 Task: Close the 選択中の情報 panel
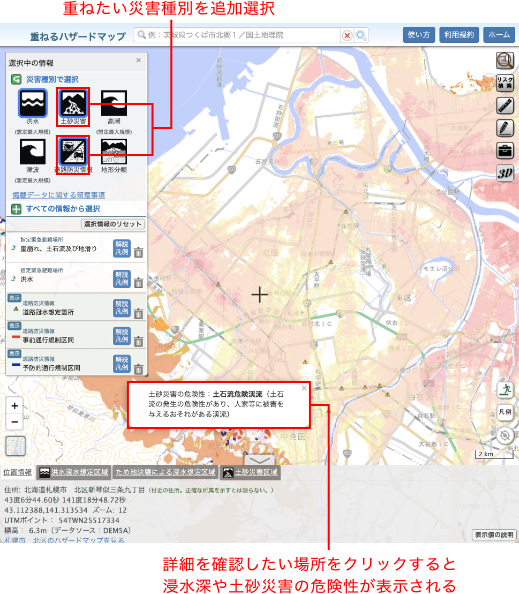pos(138,60)
